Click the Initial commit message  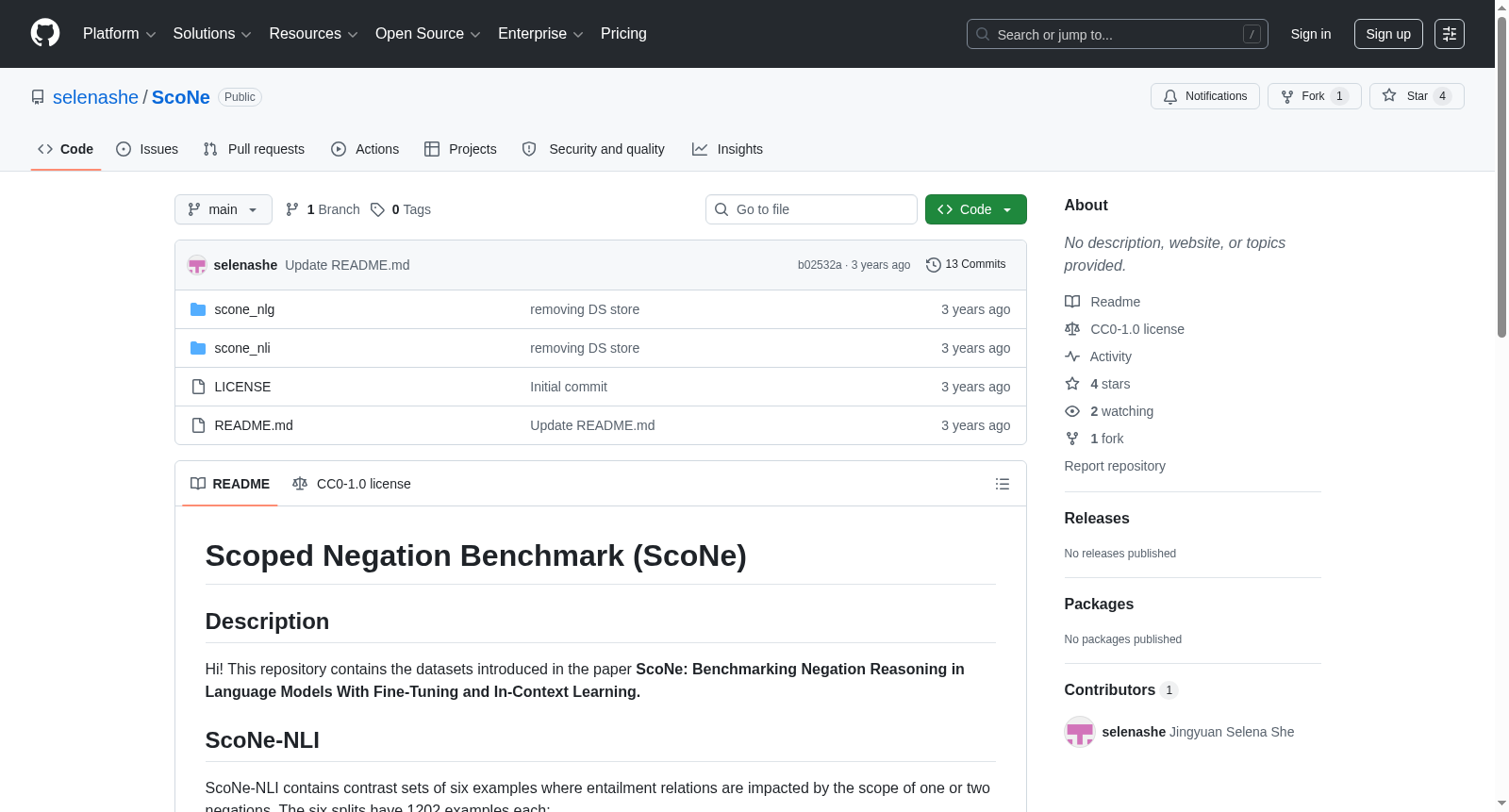[x=569, y=387]
